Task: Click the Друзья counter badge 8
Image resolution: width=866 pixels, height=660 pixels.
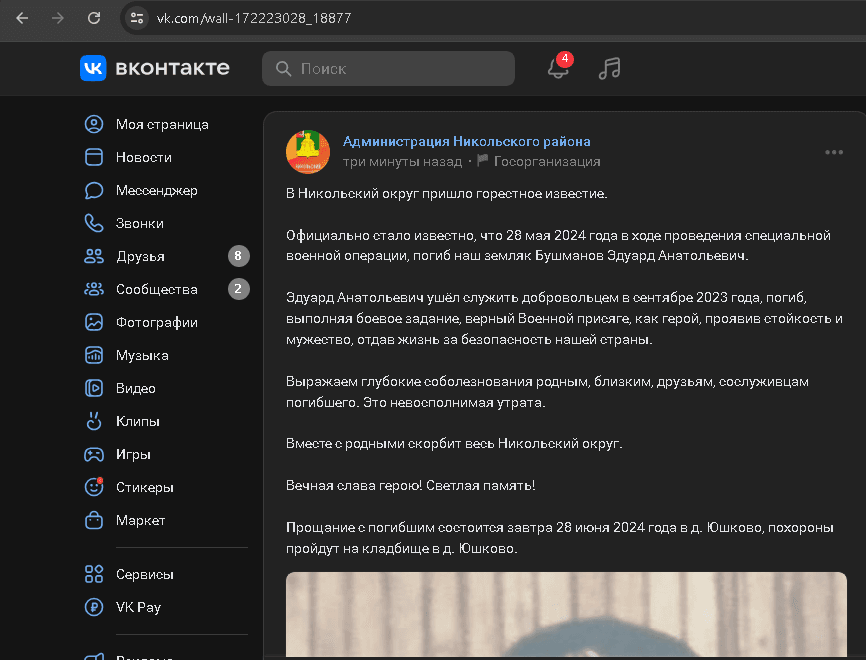Action: (239, 256)
